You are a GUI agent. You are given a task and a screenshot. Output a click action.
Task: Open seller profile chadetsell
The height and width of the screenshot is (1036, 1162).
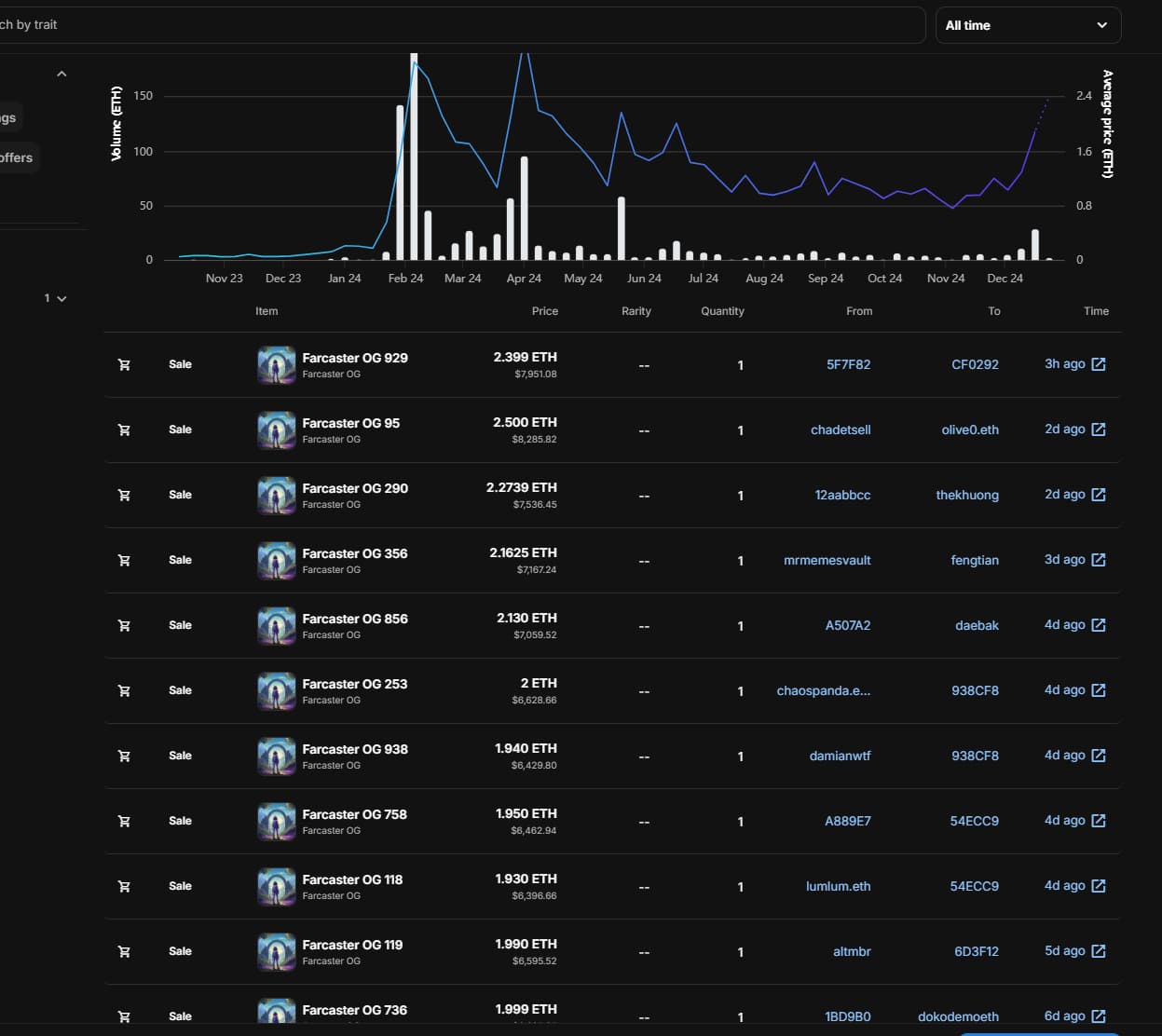[840, 429]
